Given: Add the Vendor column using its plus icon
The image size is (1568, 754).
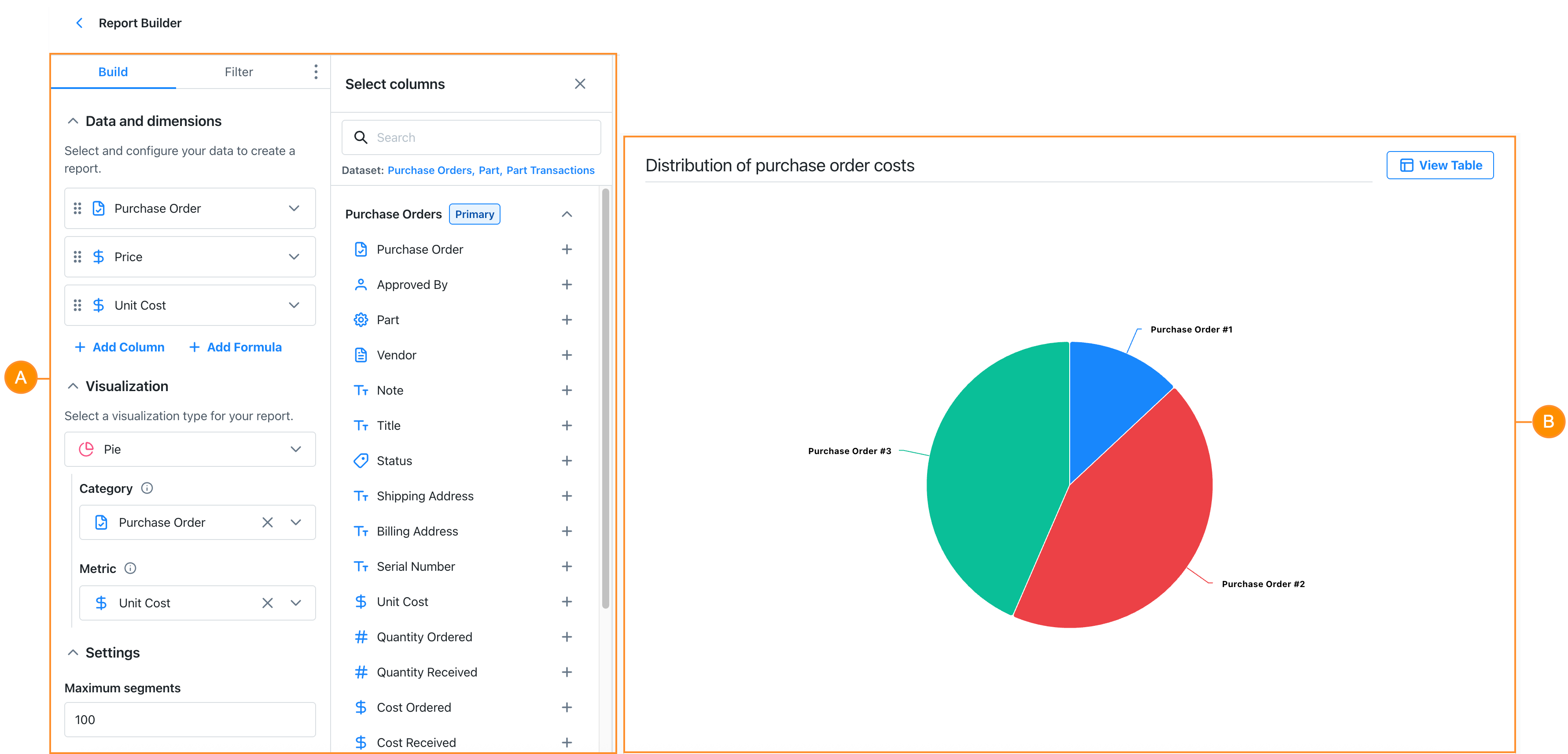Looking at the screenshot, I should pyautogui.click(x=567, y=355).
